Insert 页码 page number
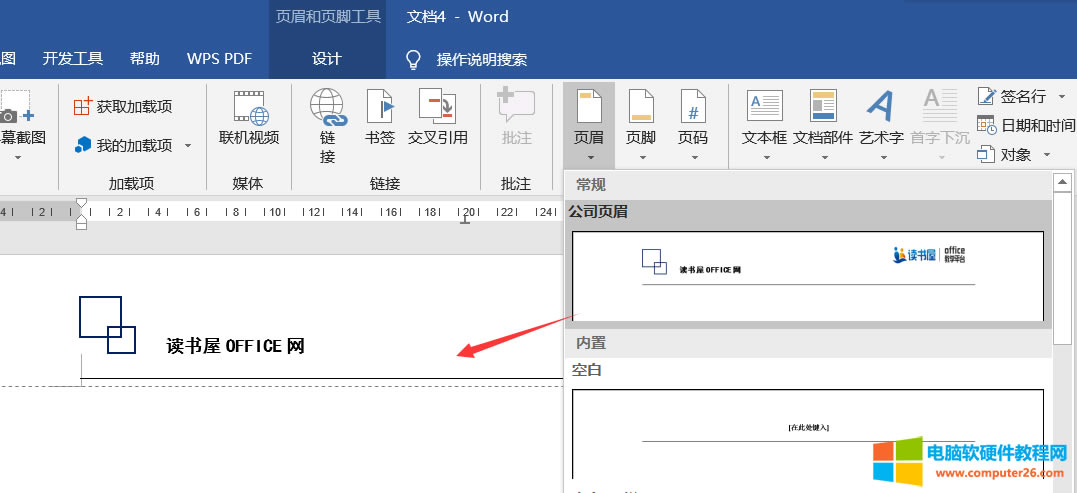Screen dimensions: 1077x493 pos(692,118)
